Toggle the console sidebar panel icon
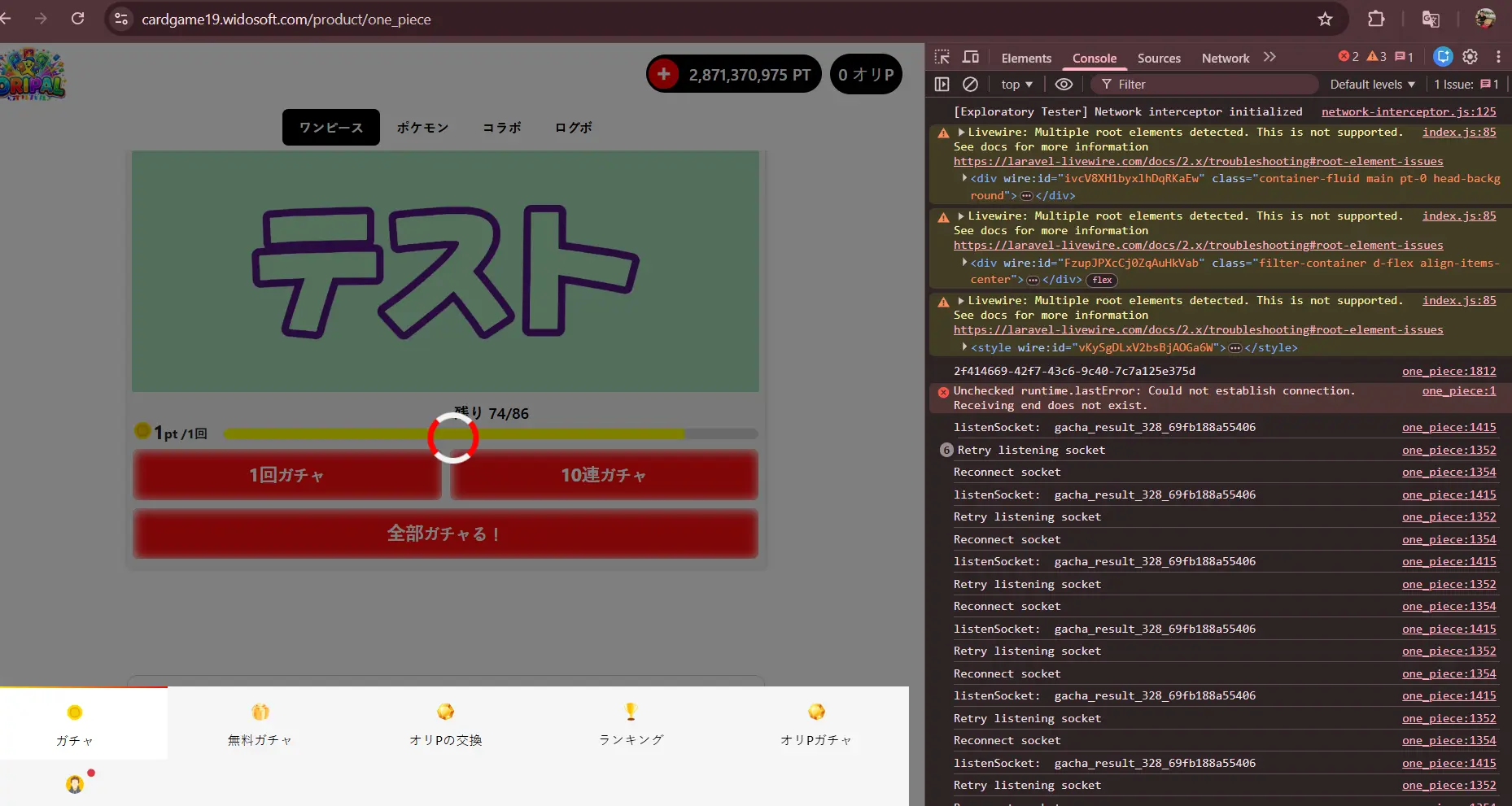This screenshot has width=1512, height=806. pos(942,84)
